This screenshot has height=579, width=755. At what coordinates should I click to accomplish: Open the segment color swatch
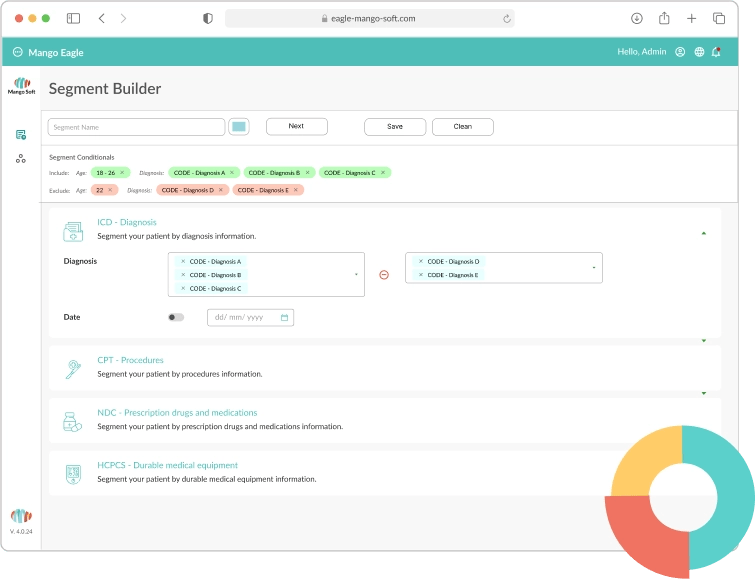[239, 127]
